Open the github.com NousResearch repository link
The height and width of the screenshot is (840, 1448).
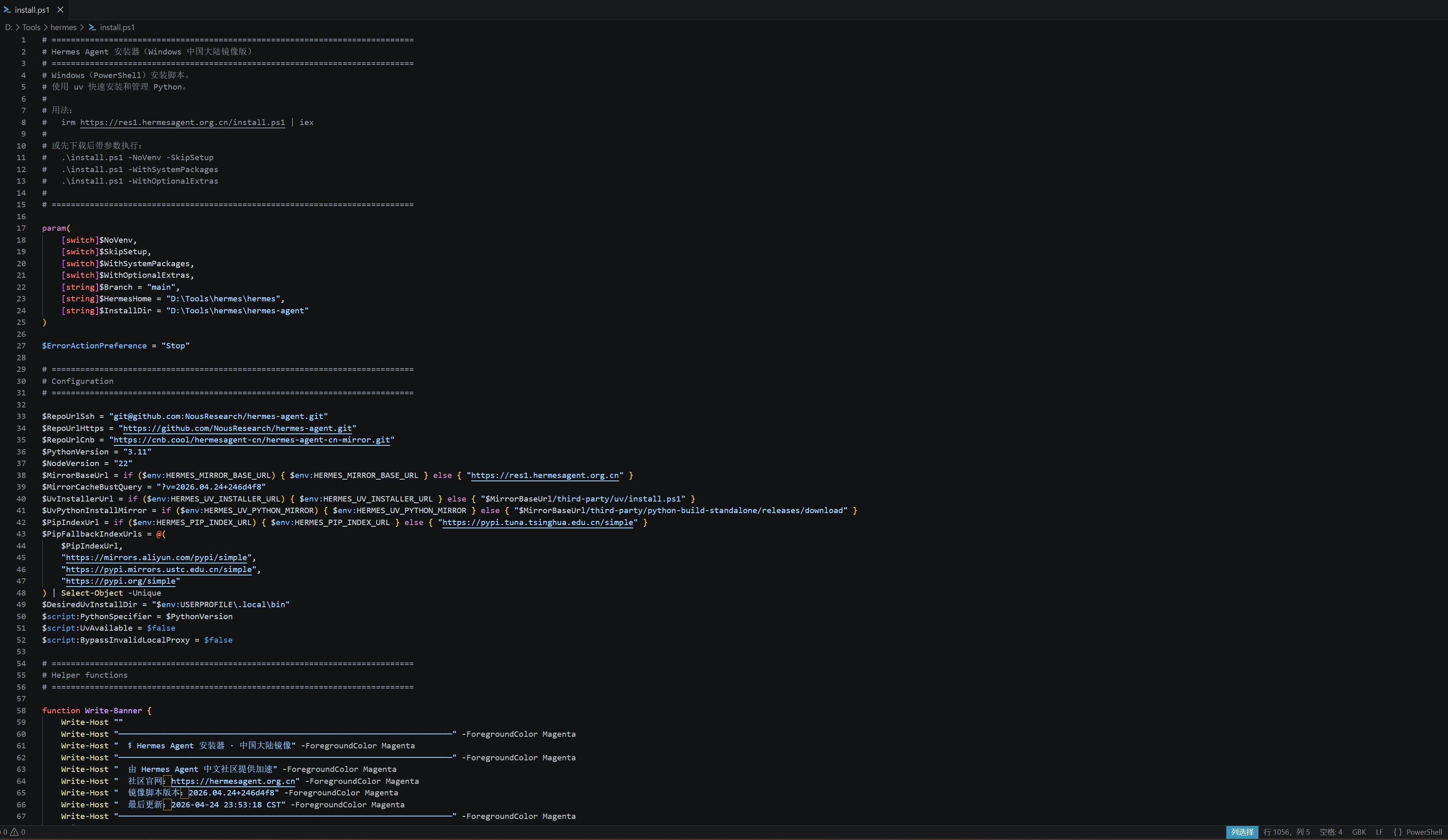[x=237, y=428]
